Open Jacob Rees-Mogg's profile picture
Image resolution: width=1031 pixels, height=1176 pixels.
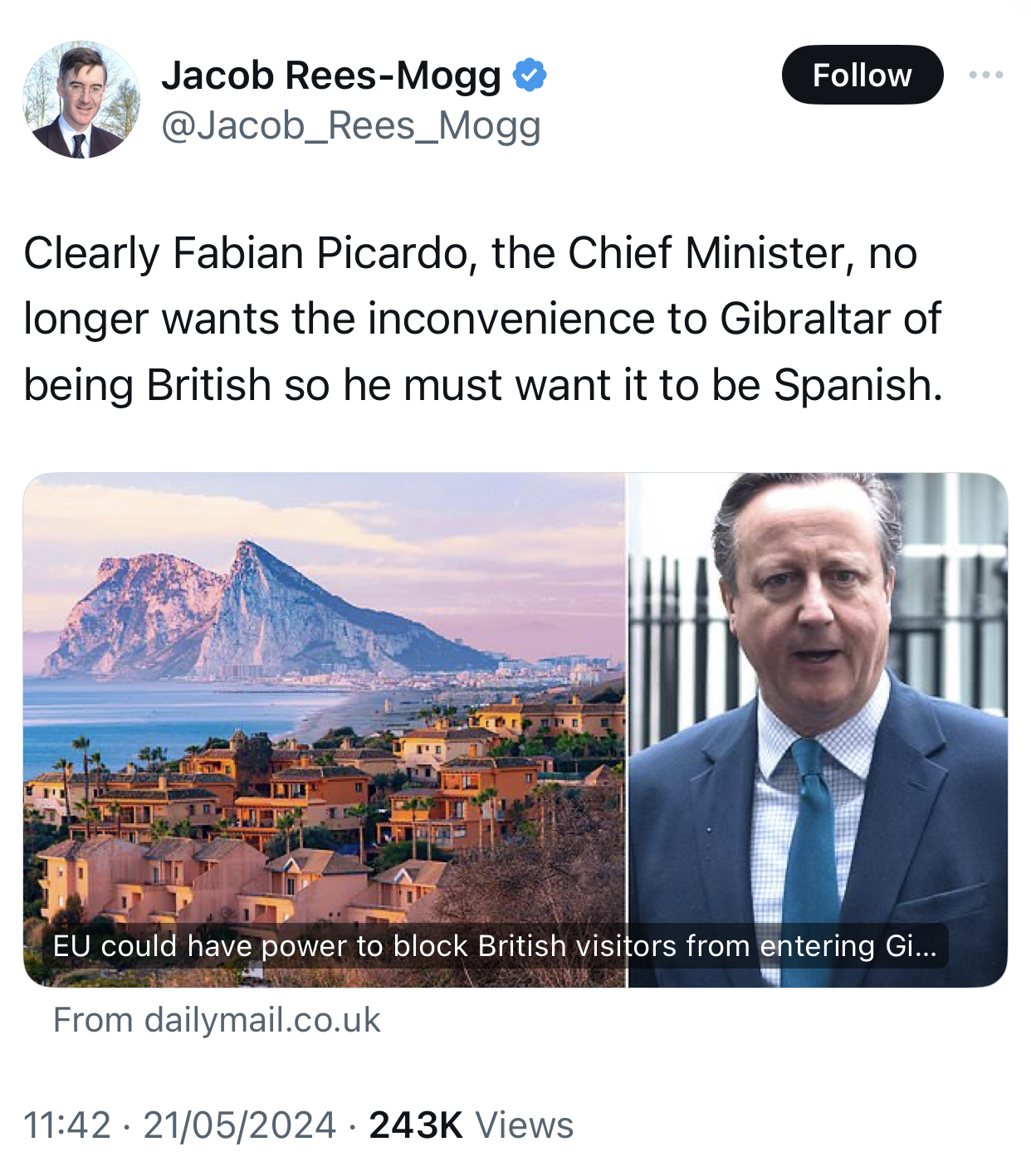81,100
